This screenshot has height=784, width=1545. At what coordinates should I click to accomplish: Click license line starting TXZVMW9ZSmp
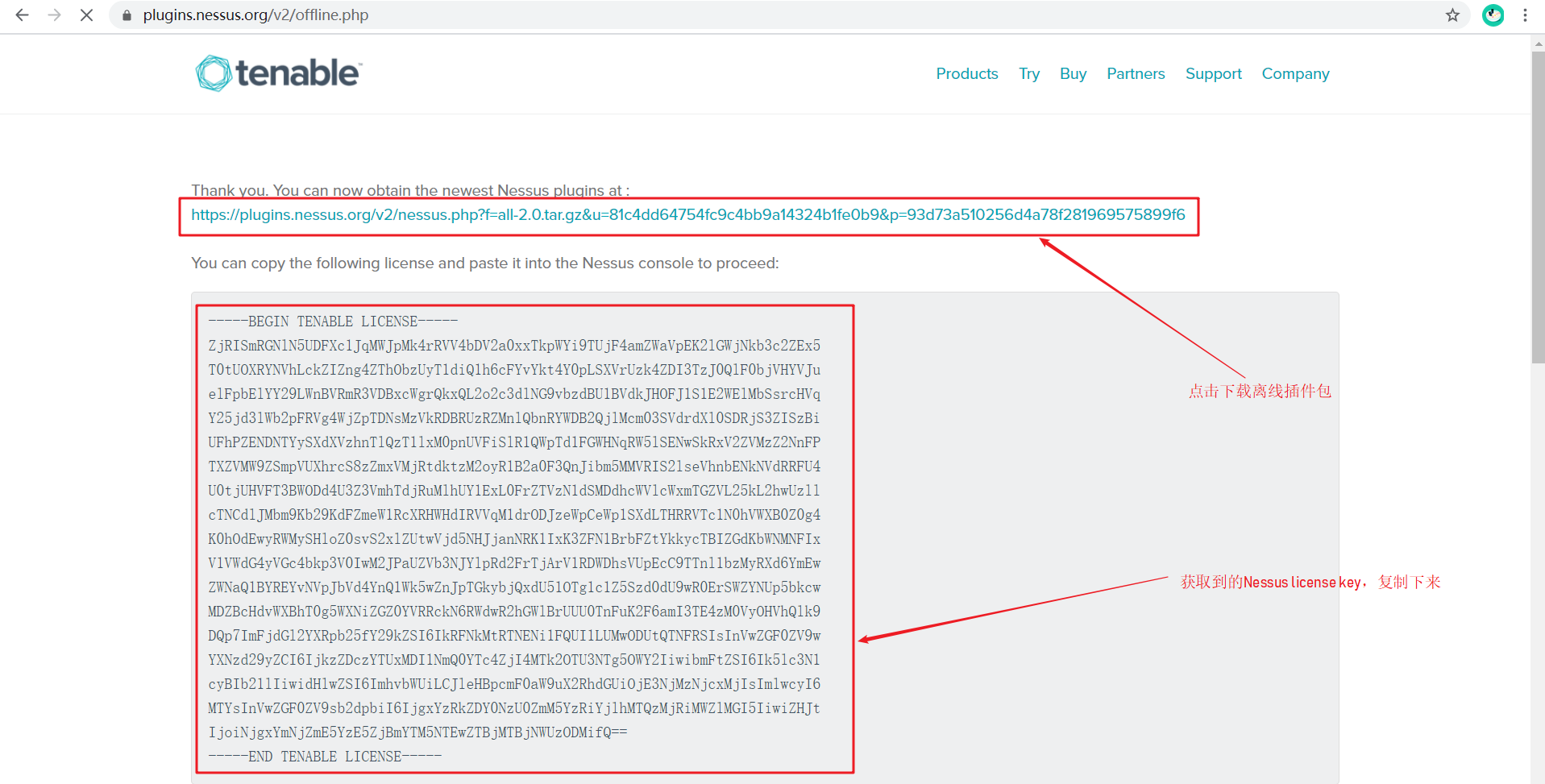pyautogui.click(x=514, y=467)
